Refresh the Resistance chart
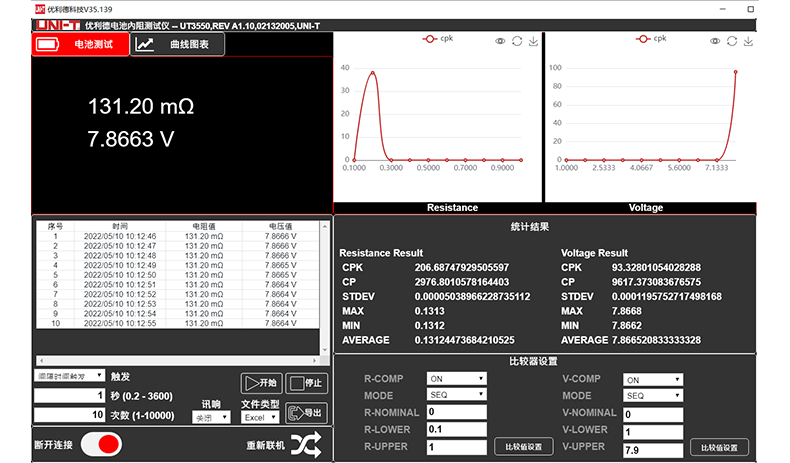The image size is (790, 463). coord(517,41)
